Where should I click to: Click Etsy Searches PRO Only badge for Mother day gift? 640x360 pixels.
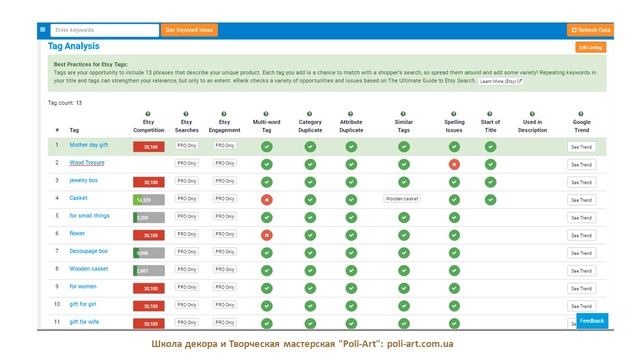187,145
